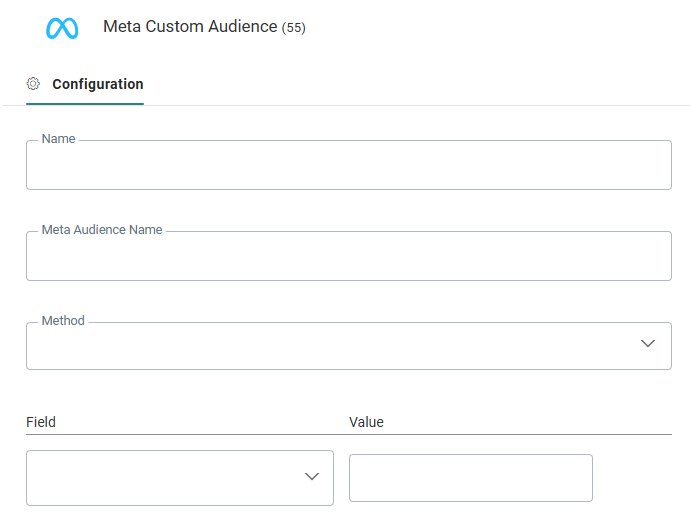This screenshot has width=690, height=514.
Task: Click the Method label text
Action: [63, 321]
